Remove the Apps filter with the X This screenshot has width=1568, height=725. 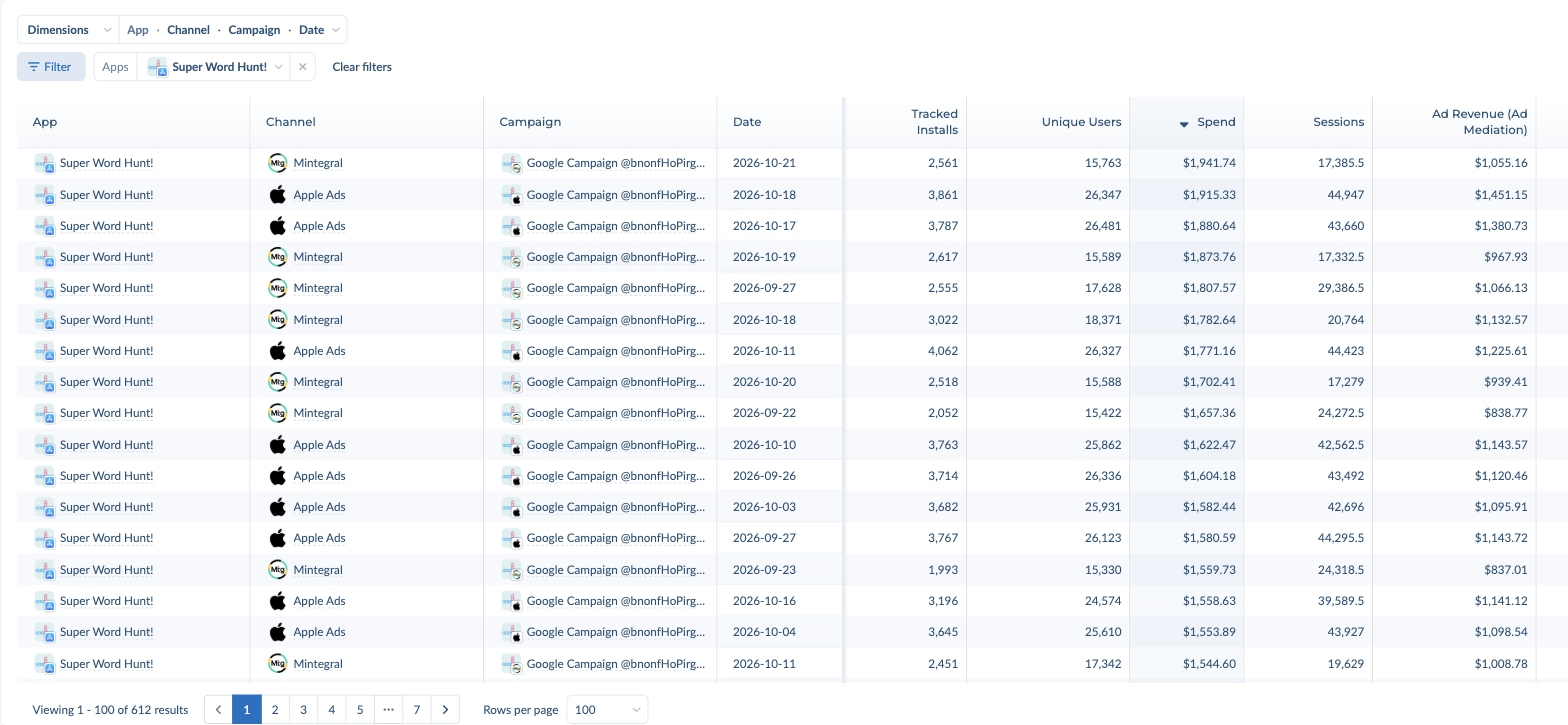click(x=303, y=67)
